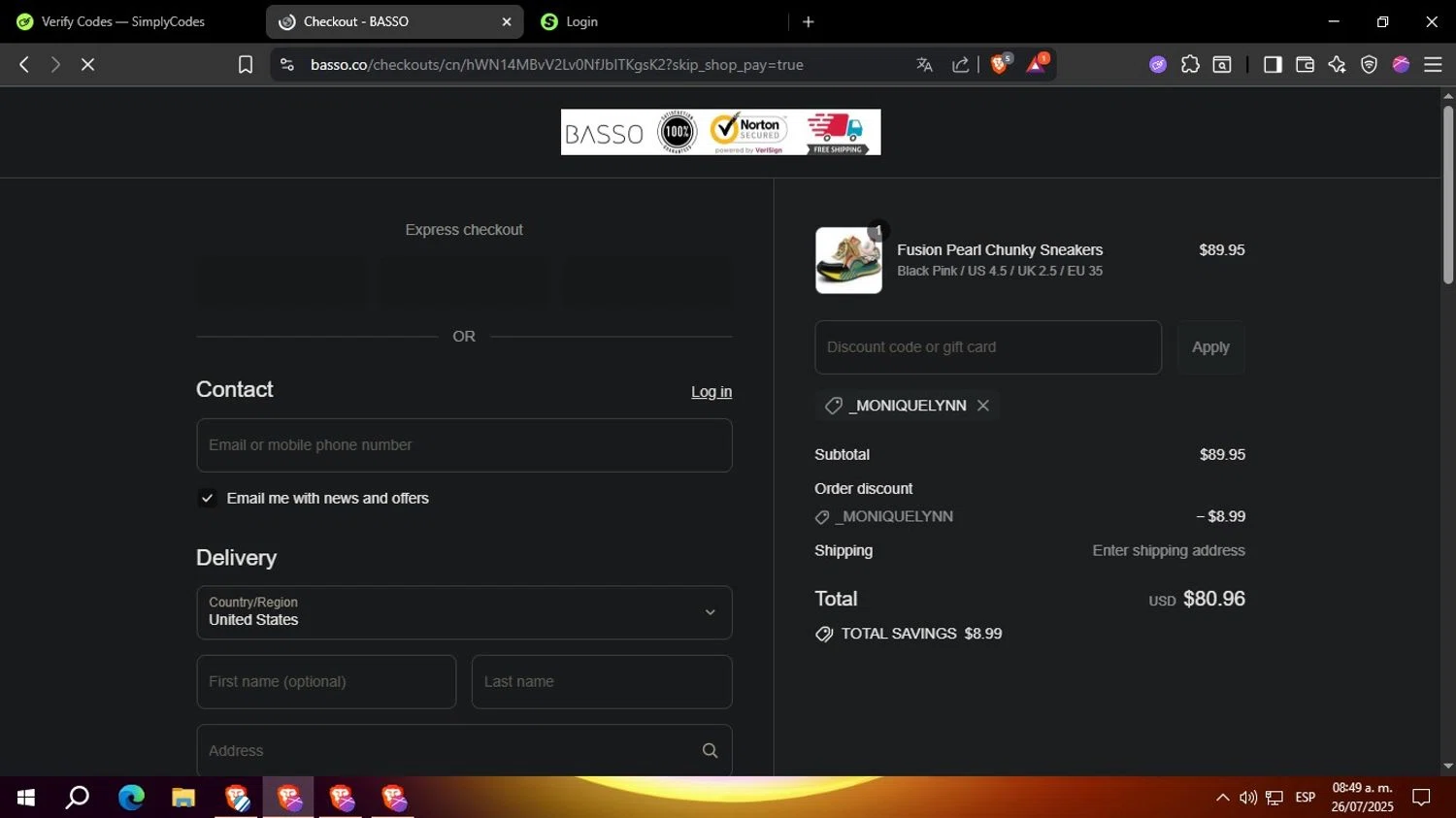
Task: Focus the Address field
Action: [464, 751]
